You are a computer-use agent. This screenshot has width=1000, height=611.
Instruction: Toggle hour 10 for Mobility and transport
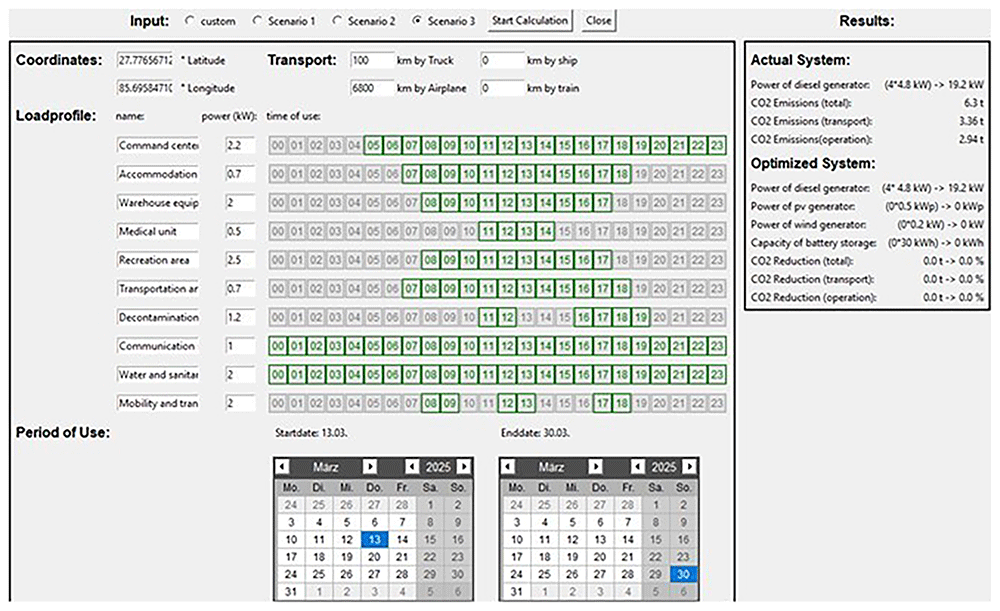click(469, 404)
